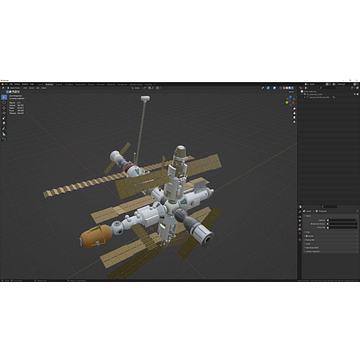
Task: Open the Output properties tab
Action: pyautogui.click(x=300, y=221)
